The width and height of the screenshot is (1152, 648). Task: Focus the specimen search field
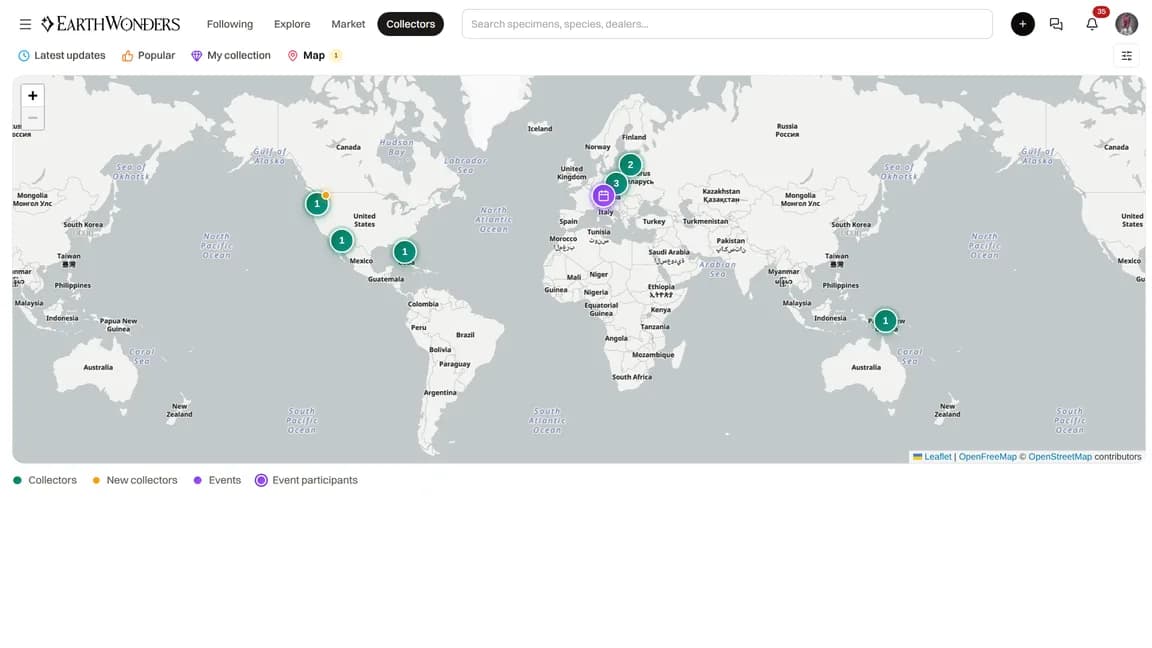click(727, 24)
